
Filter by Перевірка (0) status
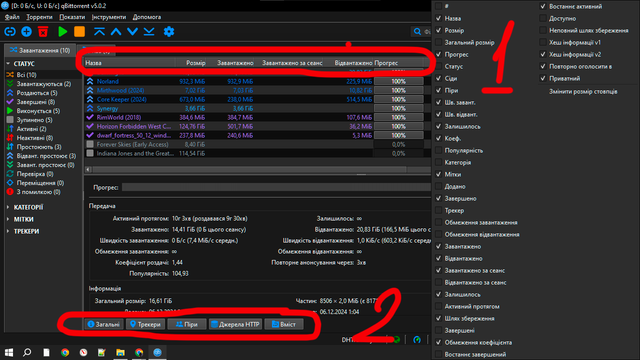pos(35,173)
